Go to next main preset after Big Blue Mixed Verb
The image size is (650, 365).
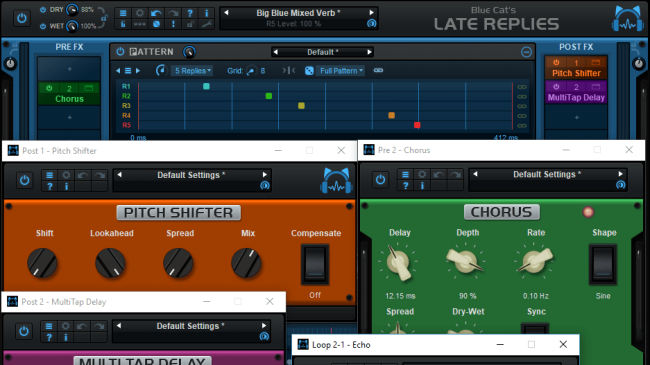pos(371,13)
